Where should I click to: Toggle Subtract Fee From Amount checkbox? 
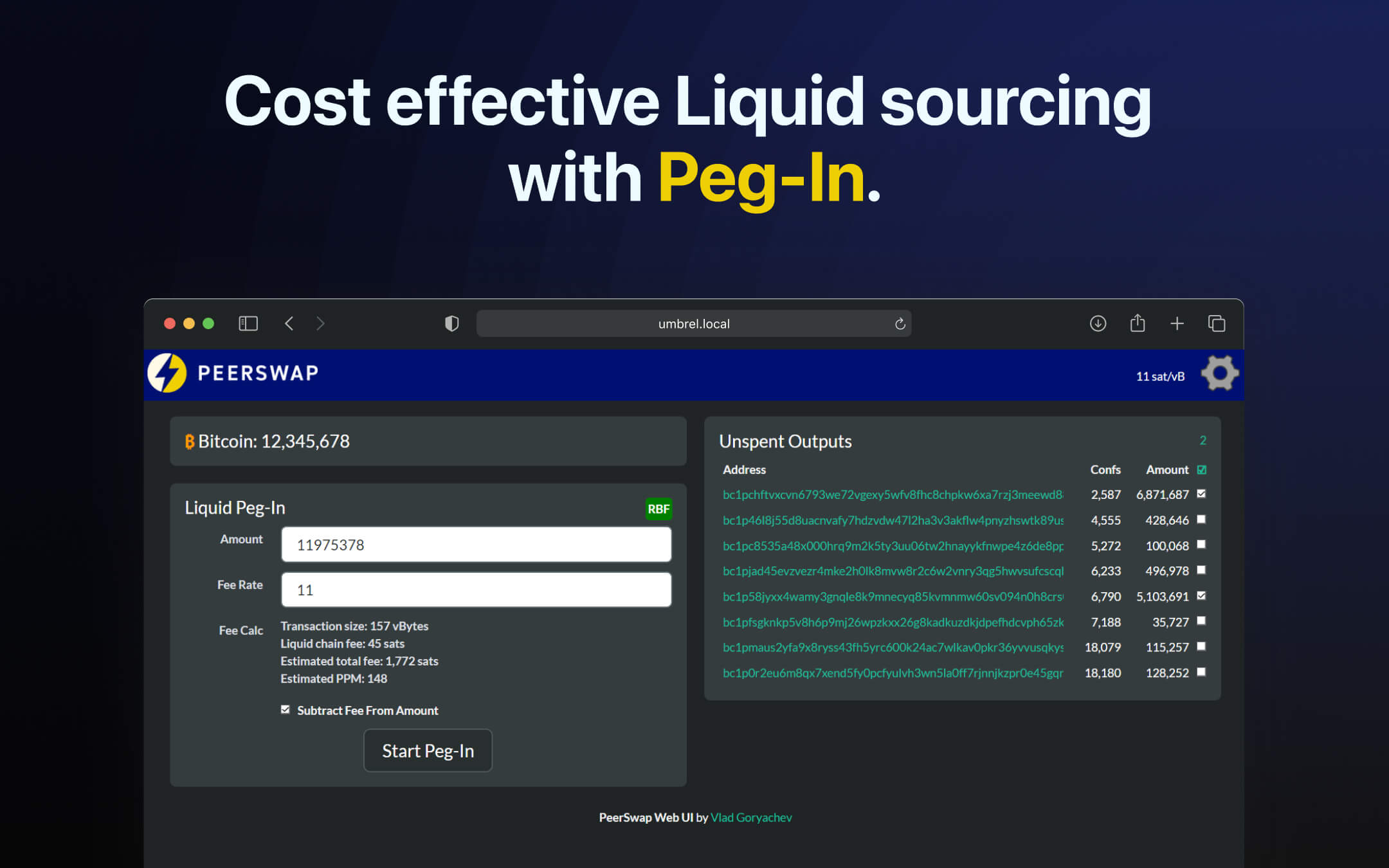[285, 709]
